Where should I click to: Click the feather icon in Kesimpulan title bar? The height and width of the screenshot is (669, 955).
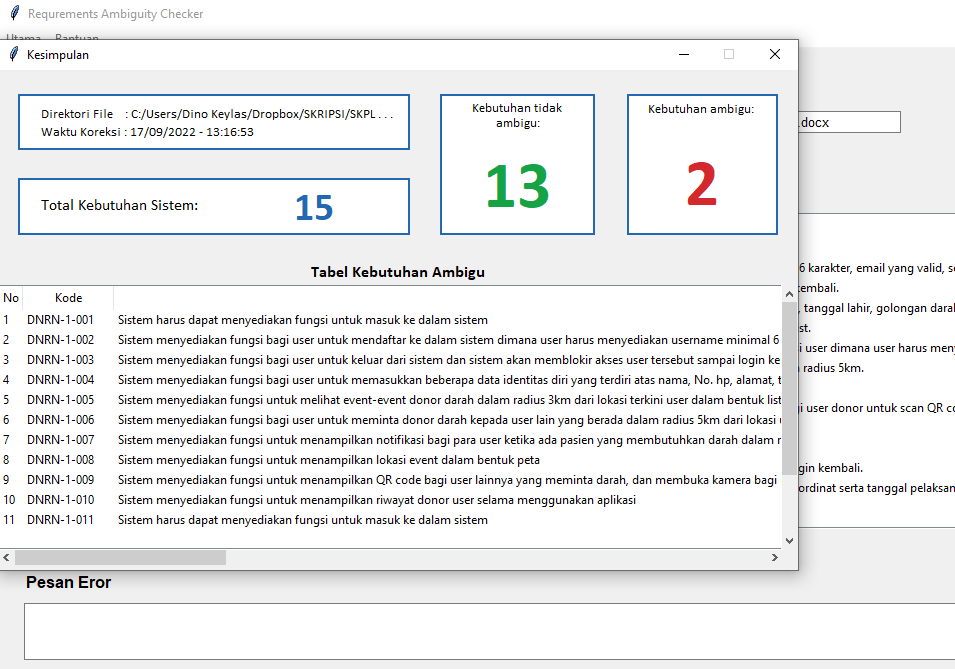[x=13, y=55]
